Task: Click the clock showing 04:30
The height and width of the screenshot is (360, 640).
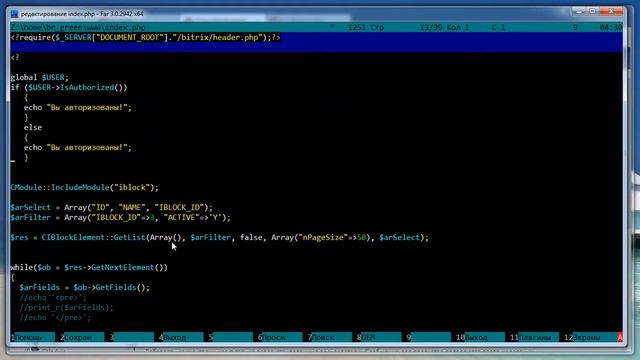Action: (611, 27)
